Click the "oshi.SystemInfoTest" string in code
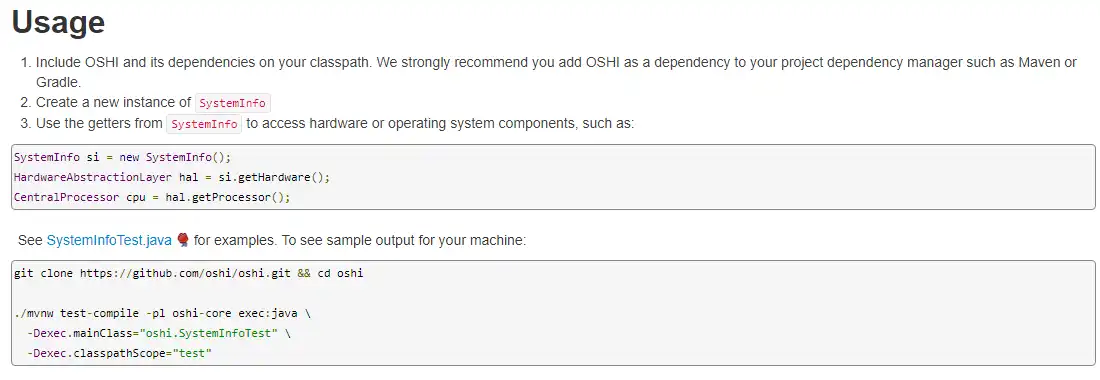The width and height of the screenshot is (1100, 380). 205,334
